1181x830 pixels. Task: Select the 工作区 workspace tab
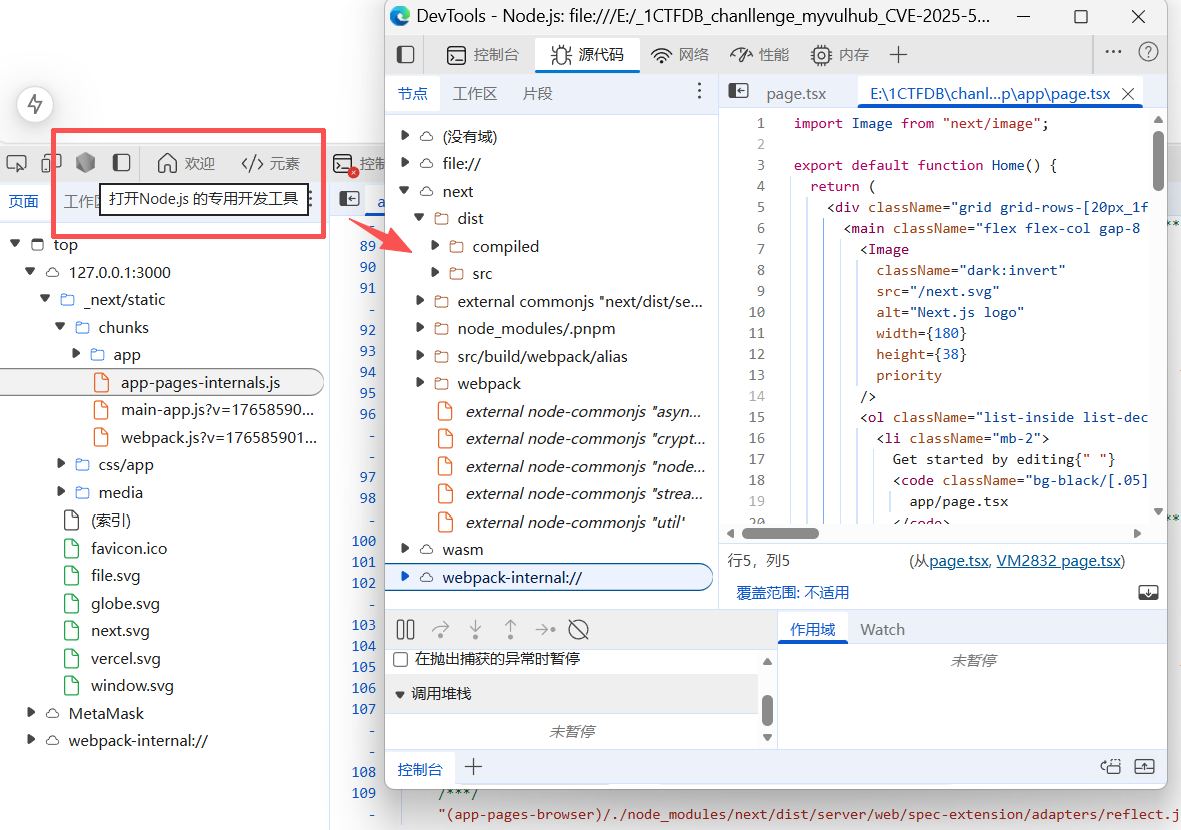pos(475,93)
